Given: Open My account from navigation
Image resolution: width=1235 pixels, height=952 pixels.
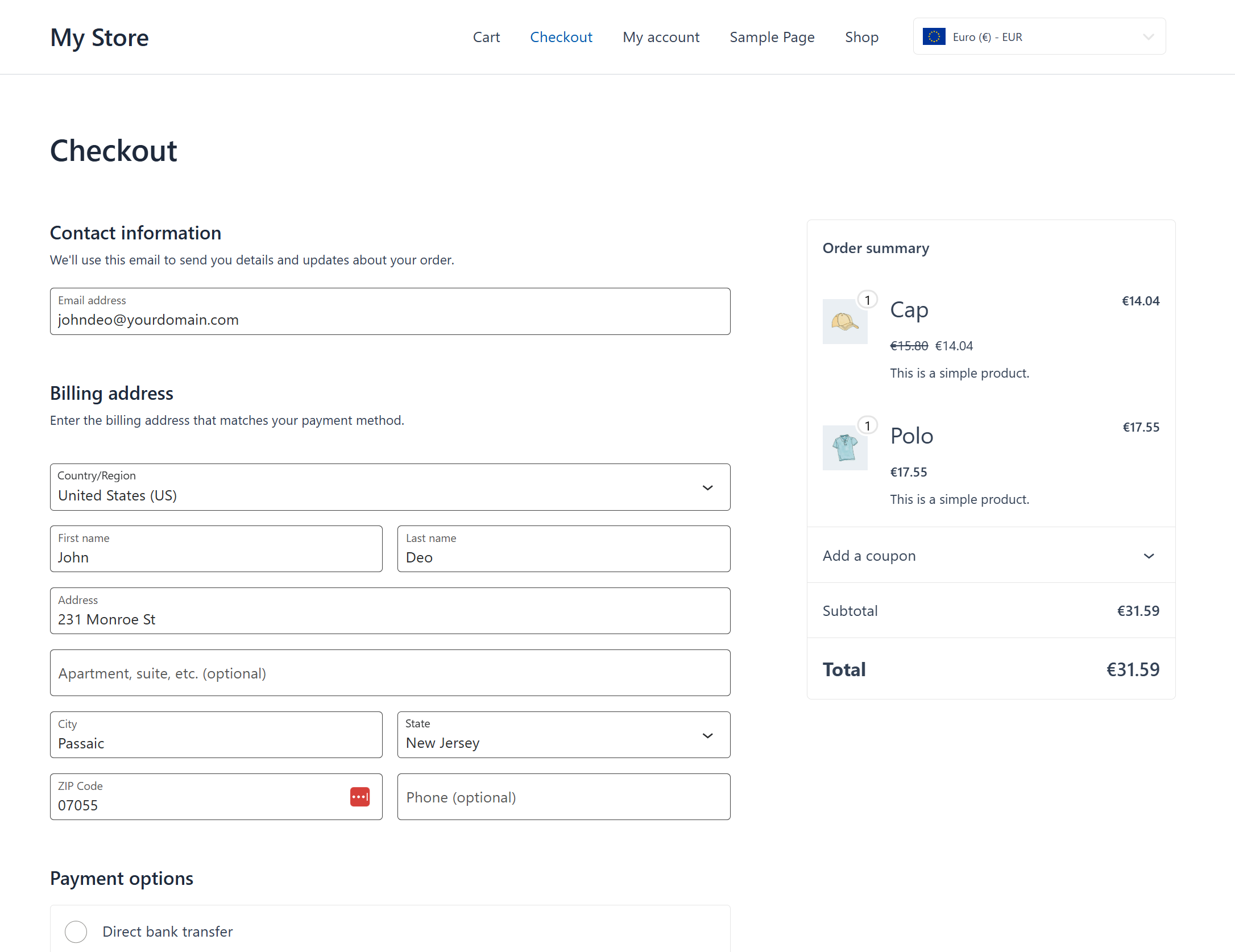Looking at the screenshot, I should 661,37.
